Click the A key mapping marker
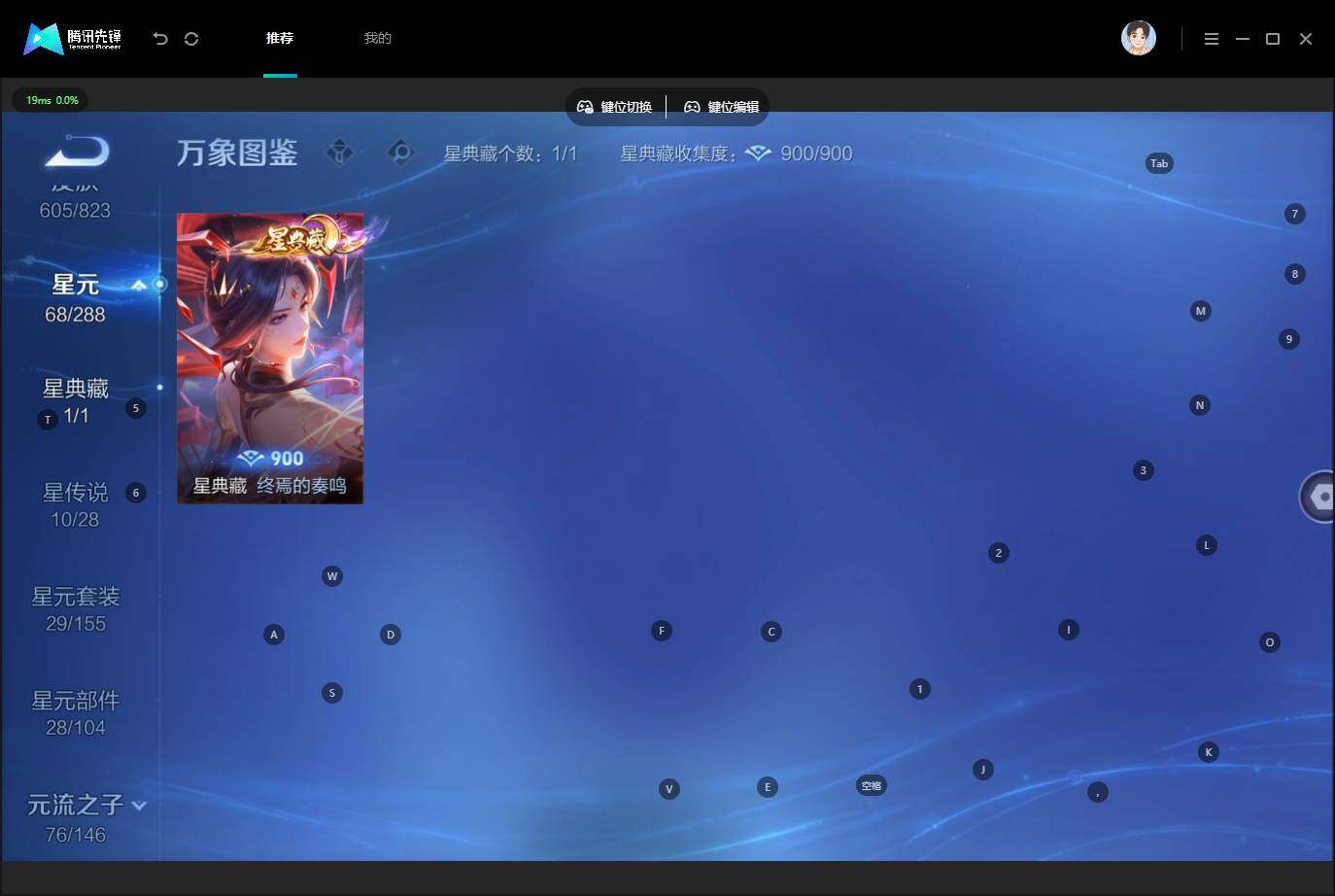 [274, 635]
